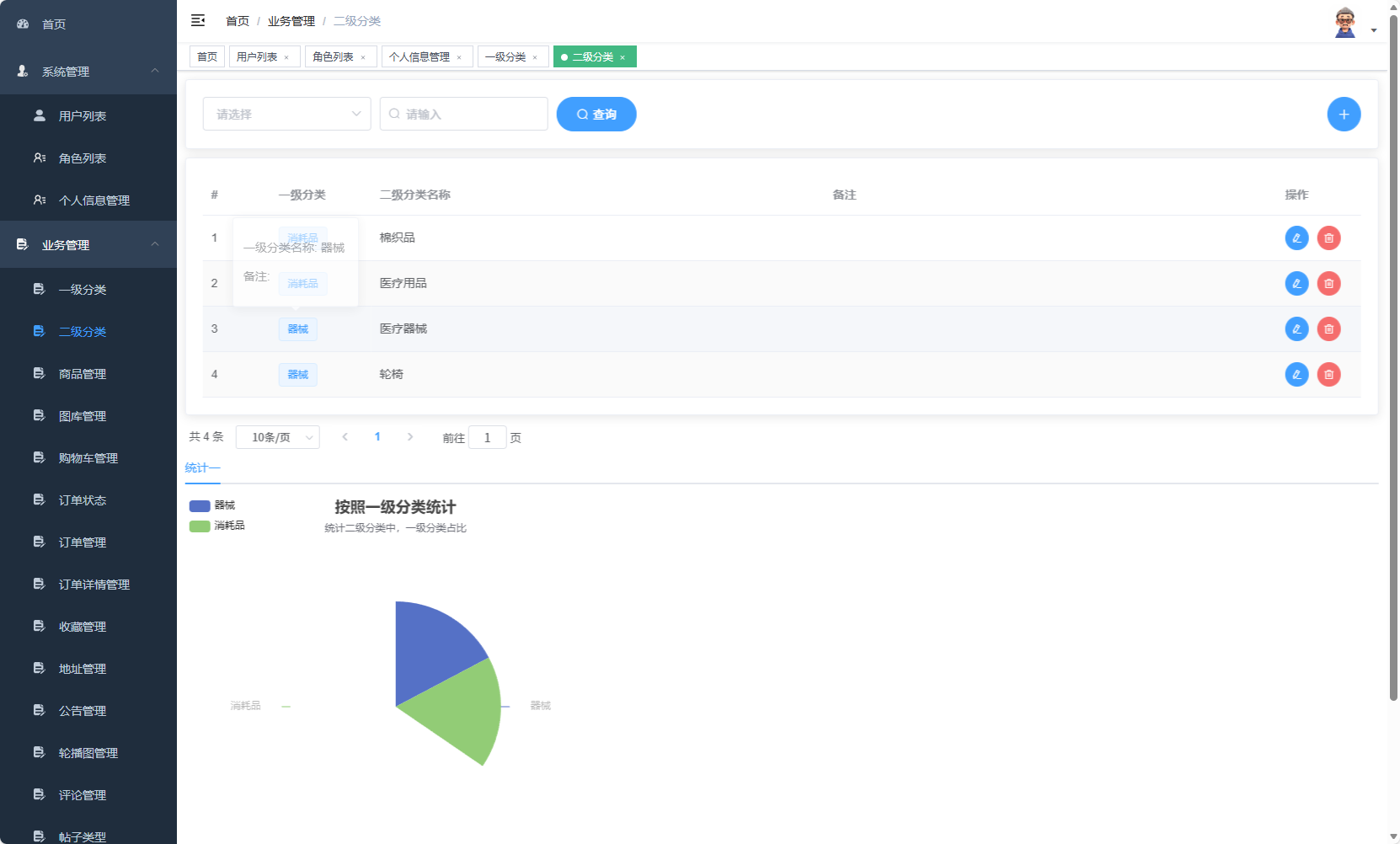
Task: Click the green 消耗品 legend swatch
Action: tap(199, 525)
